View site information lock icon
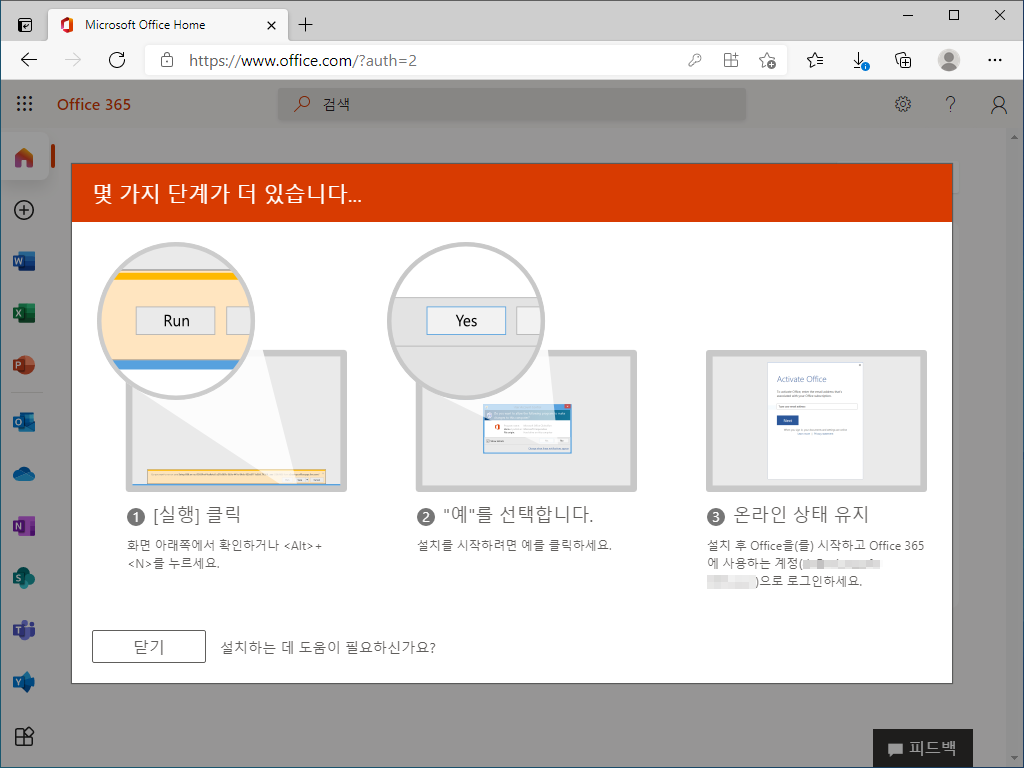Viewport: 1024px width, 768px height. tap(167, 61)
